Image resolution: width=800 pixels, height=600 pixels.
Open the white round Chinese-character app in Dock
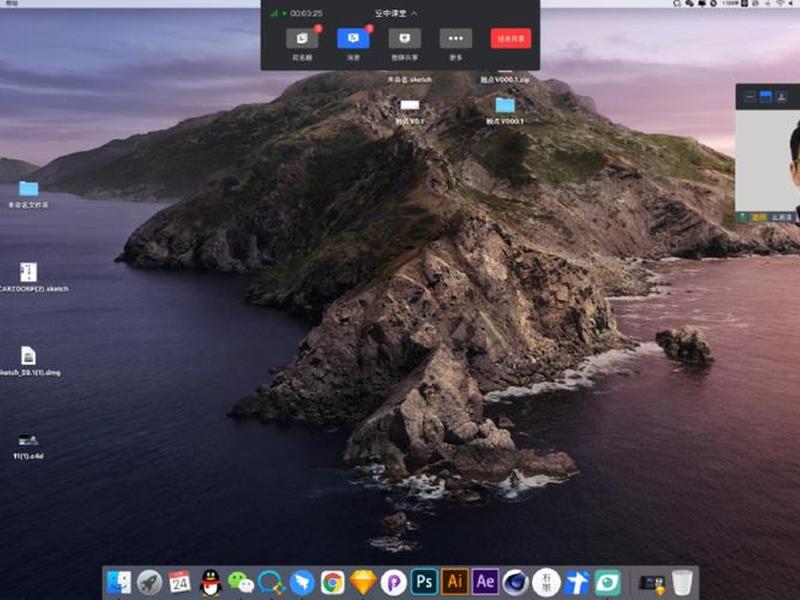click(546, 583)
